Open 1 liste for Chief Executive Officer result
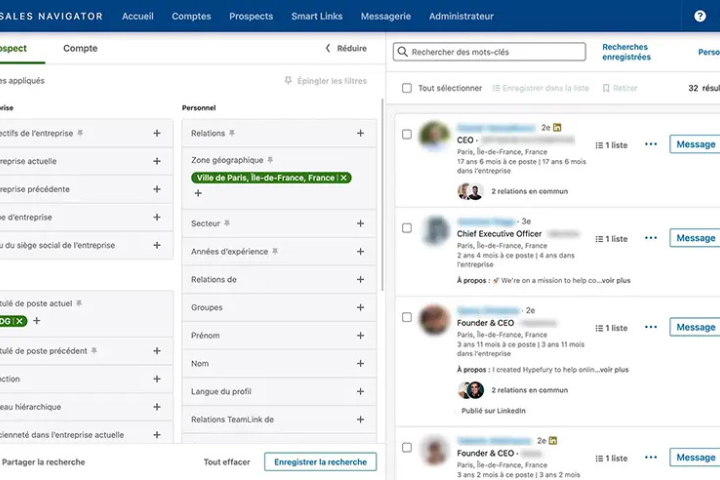 [611, 239]
